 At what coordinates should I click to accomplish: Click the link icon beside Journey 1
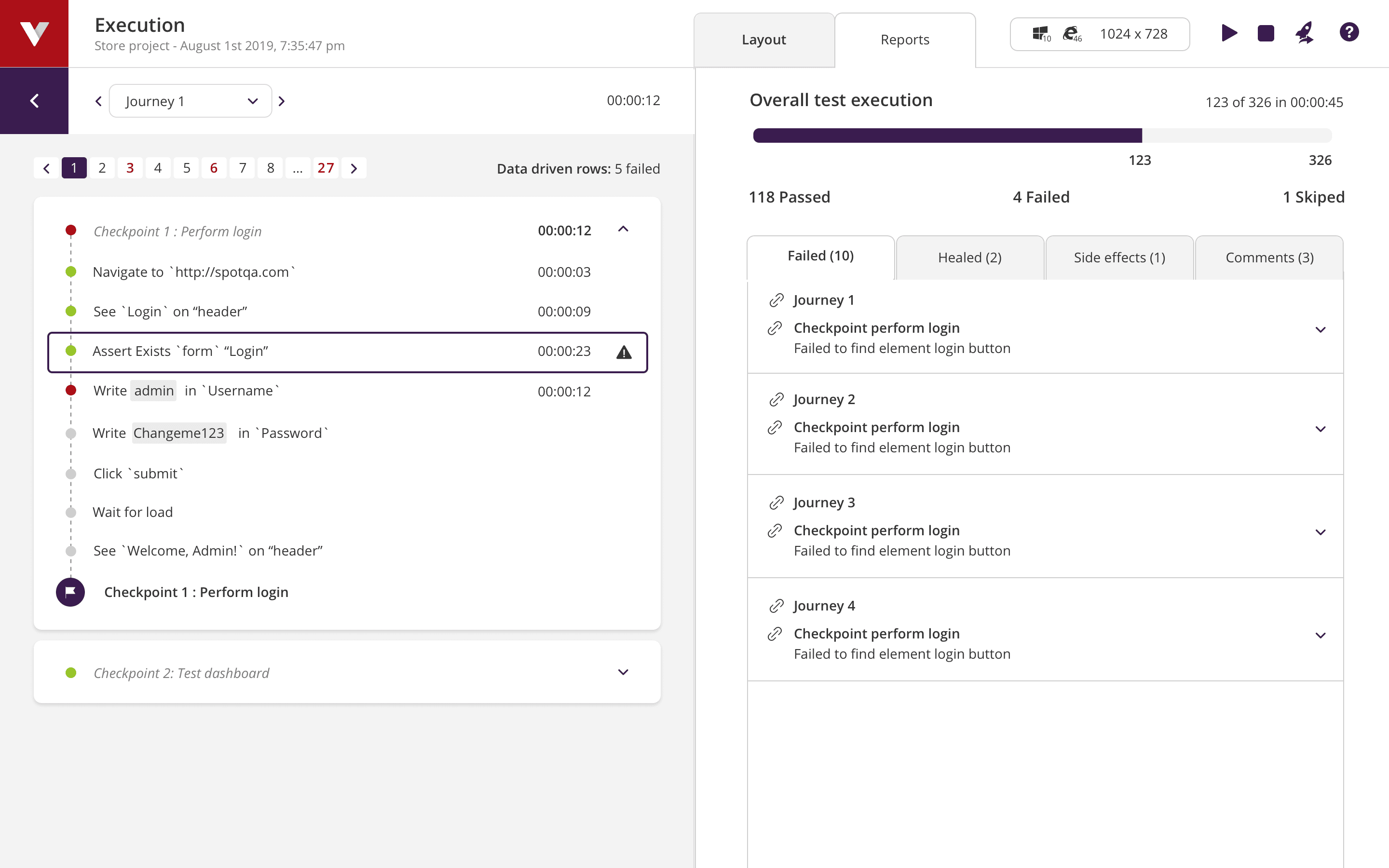776,300
